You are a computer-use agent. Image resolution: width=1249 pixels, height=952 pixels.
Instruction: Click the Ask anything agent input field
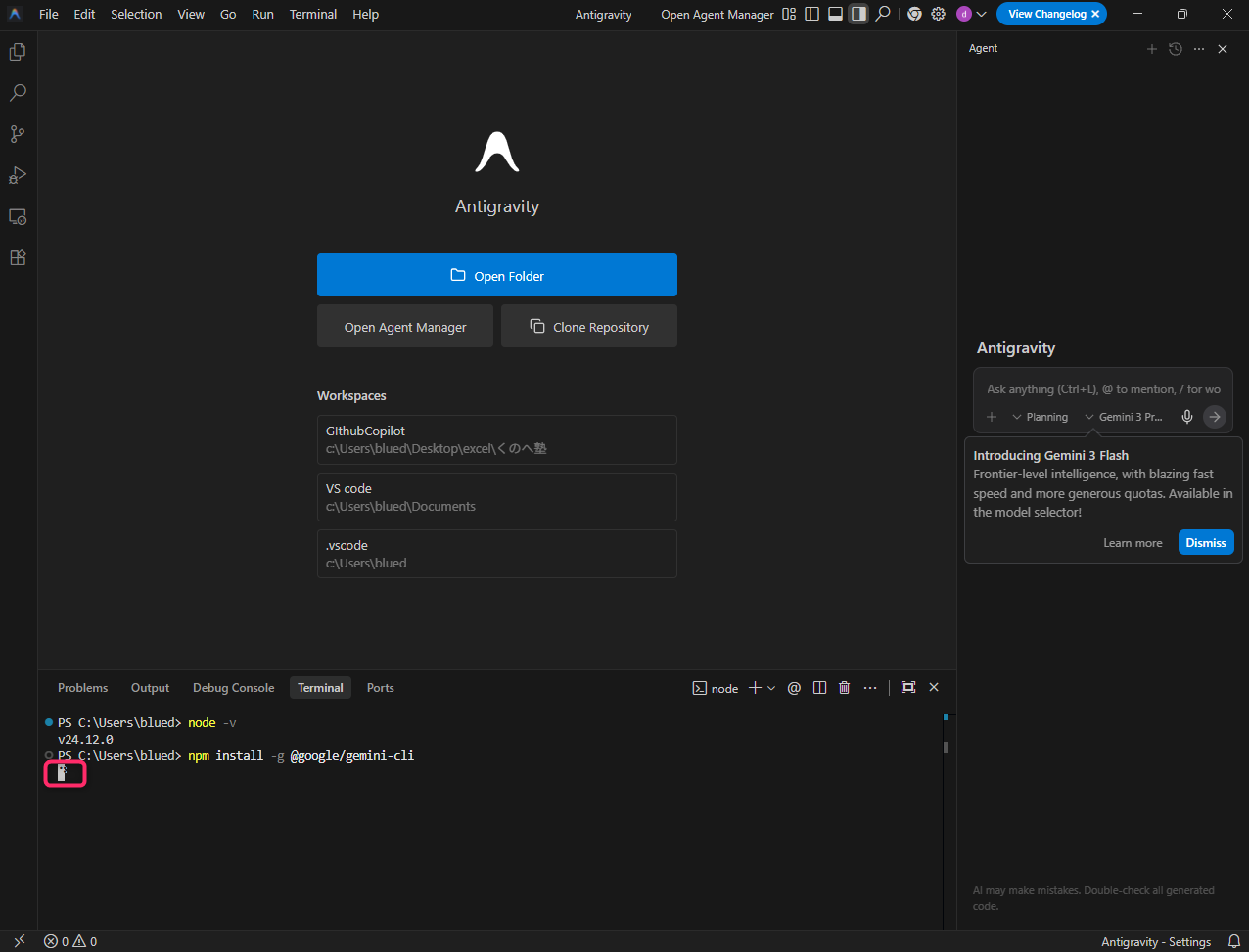coord(1102,389)
